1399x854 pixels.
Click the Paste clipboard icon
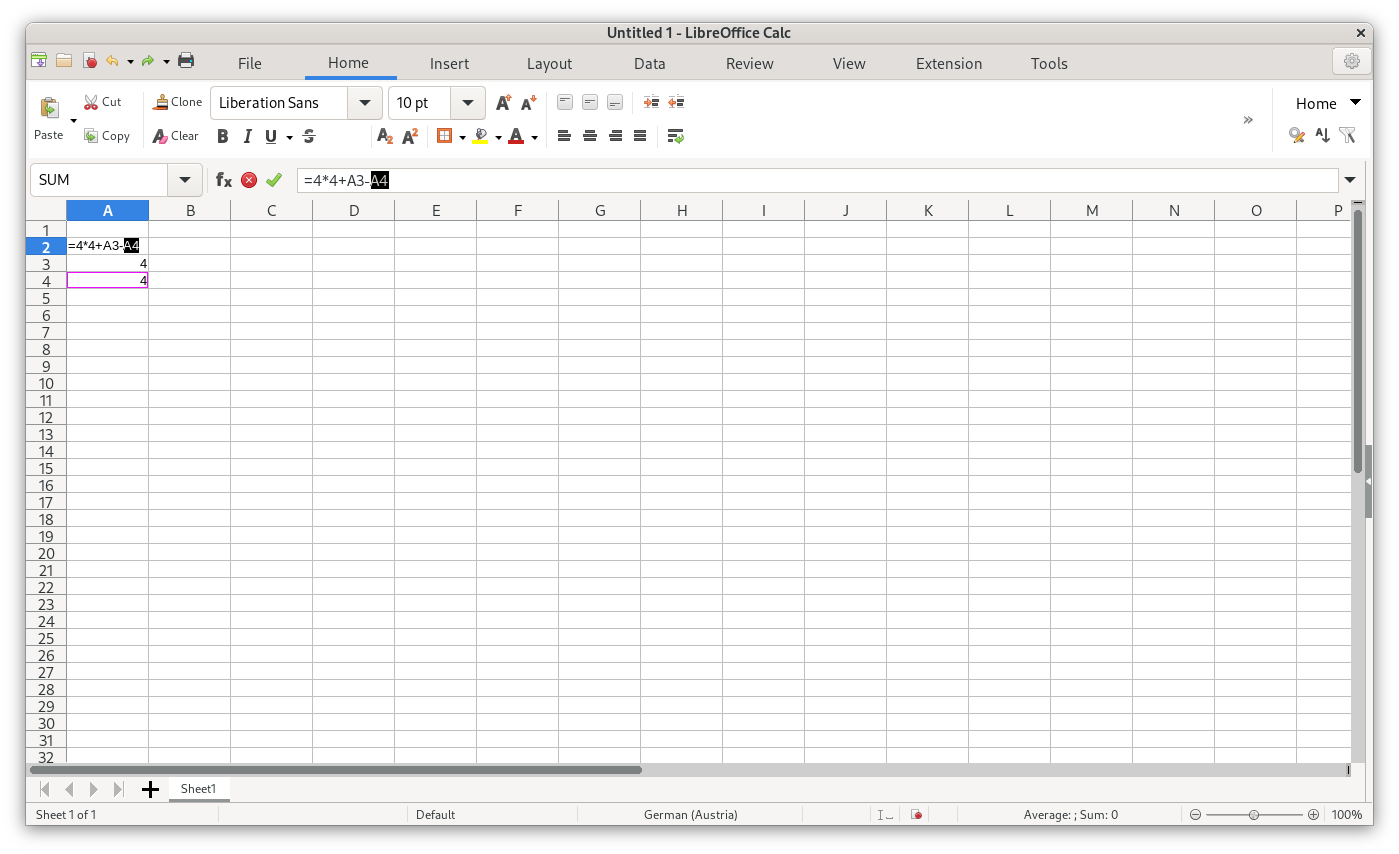pyautogui.click(x=48, y=108)
